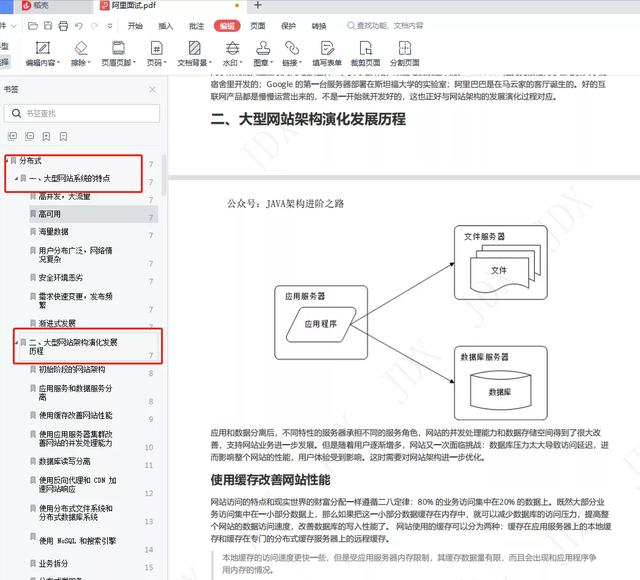Open the 页眉页脚 header footer tool
The width and height of the screenshot is (640, 580).
pos(118,53)
